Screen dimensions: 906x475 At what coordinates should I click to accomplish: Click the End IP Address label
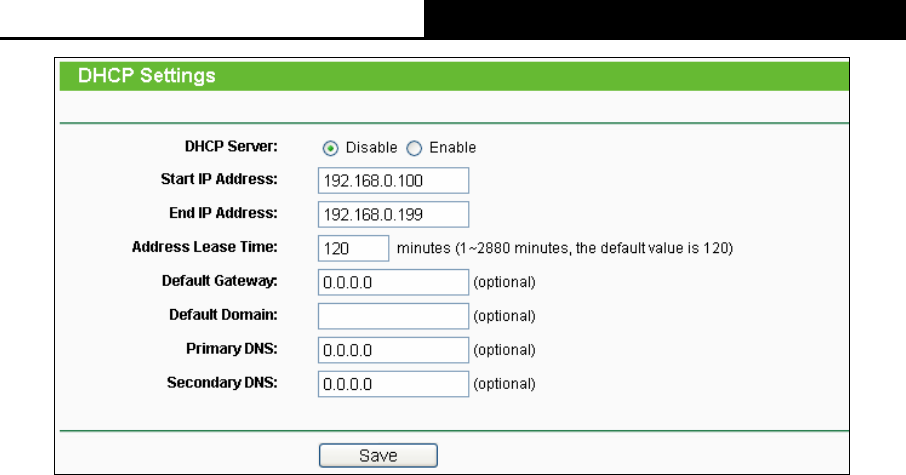[223, 213]
